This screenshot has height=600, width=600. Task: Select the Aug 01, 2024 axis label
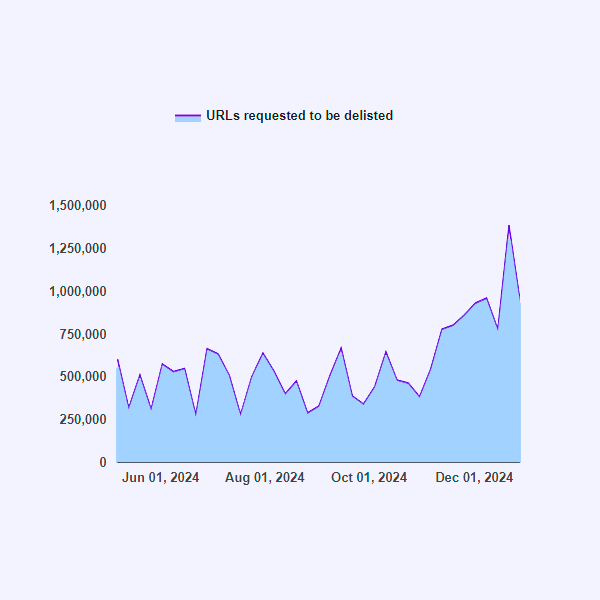point(265,478)
